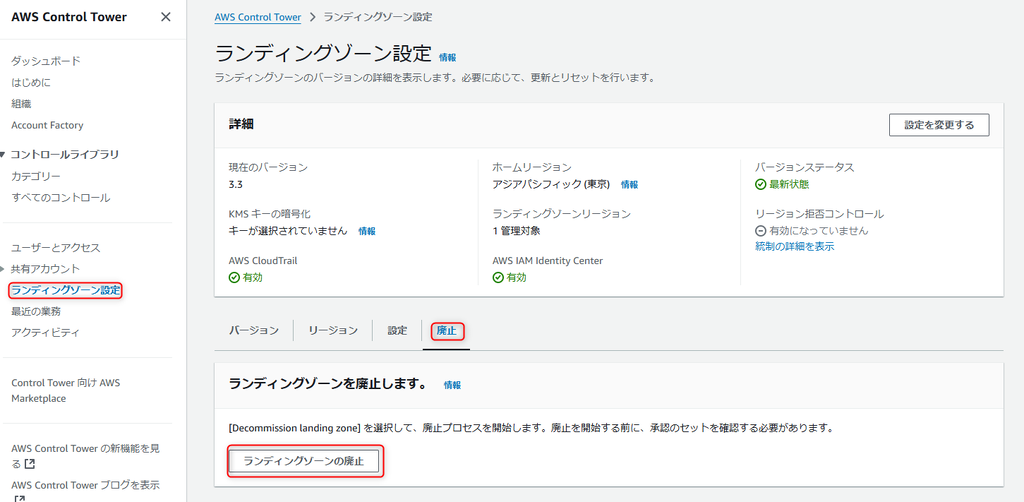Open ユーザーとアクセス in the sidebar
The width and height of the screenshot is (1024, 502).
tap(56, 247)
